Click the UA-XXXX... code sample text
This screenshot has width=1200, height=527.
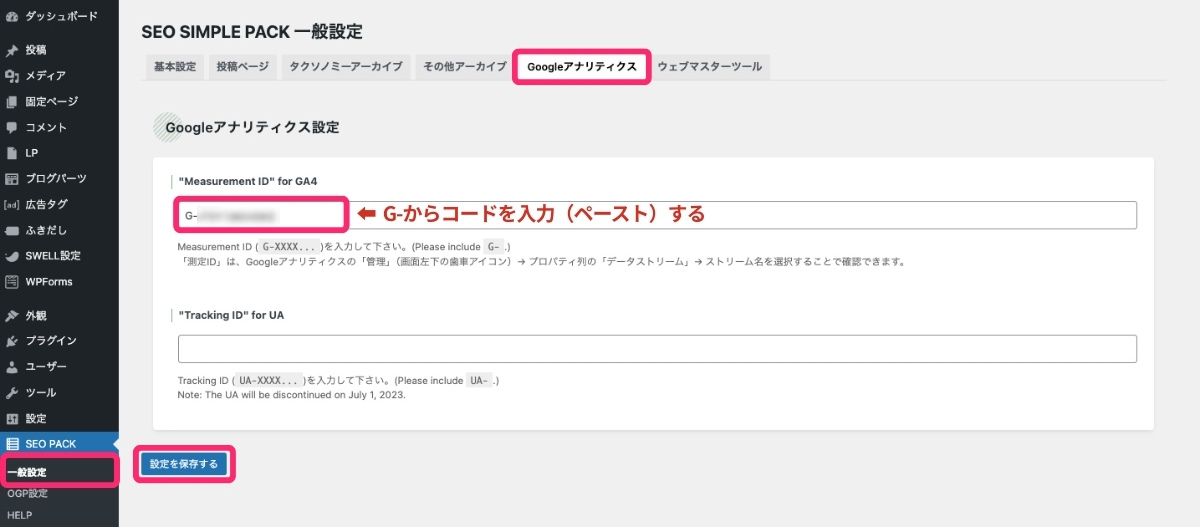pyautogui.click(x=269, y=380)
